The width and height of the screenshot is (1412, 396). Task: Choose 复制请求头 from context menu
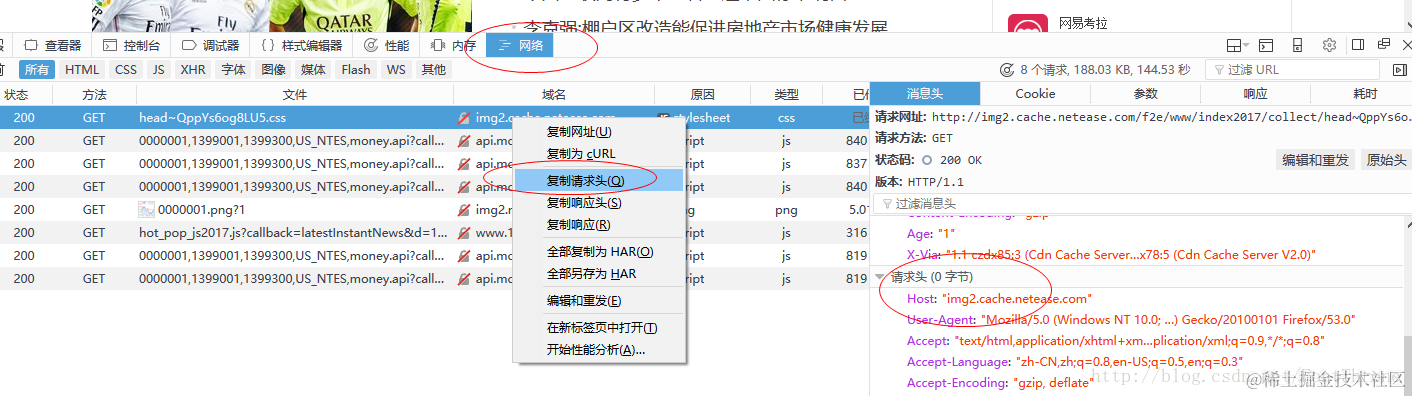tap(598, 180)
